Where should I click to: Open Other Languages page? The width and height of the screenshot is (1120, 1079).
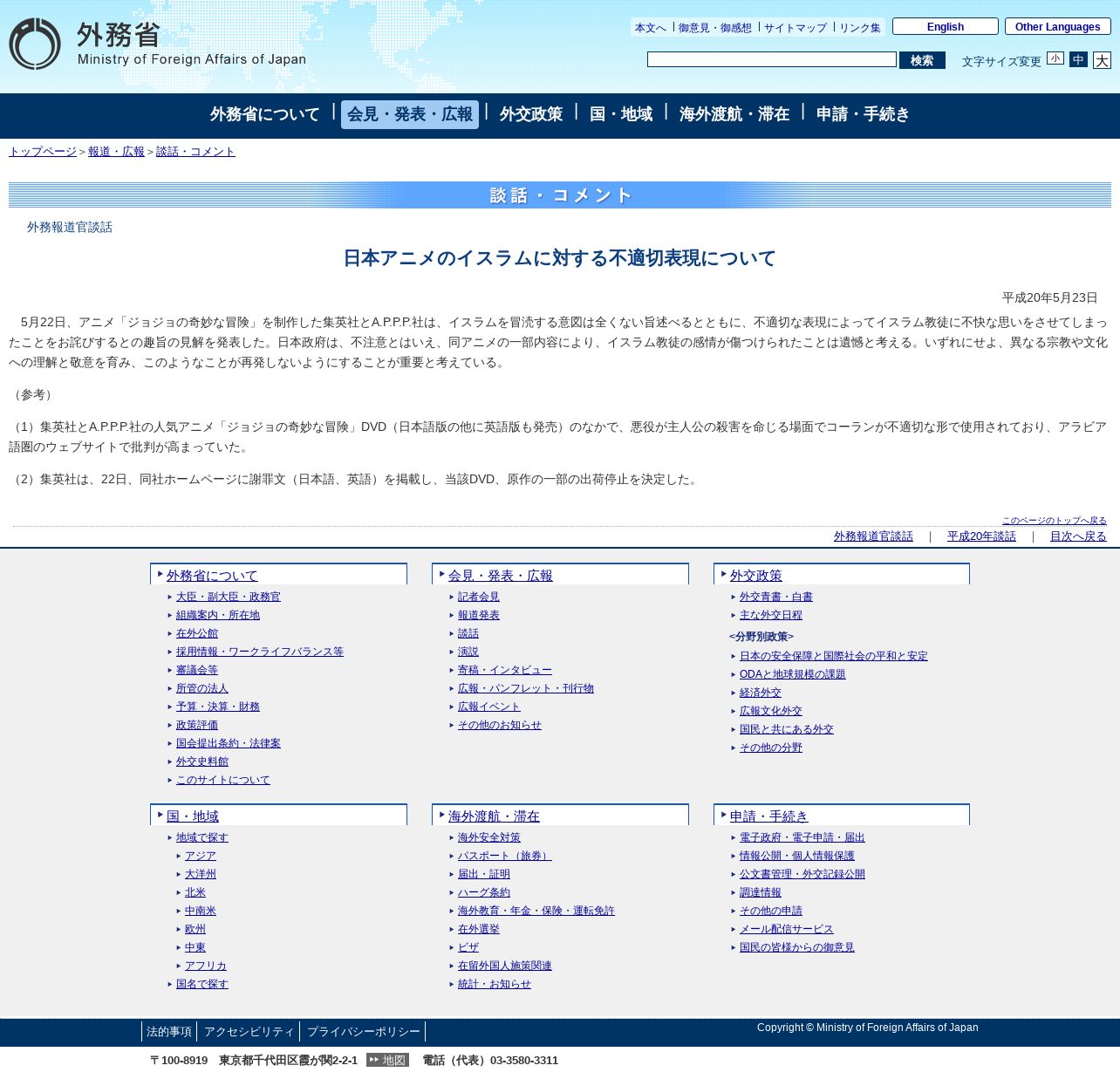(x=1058, y=26)
